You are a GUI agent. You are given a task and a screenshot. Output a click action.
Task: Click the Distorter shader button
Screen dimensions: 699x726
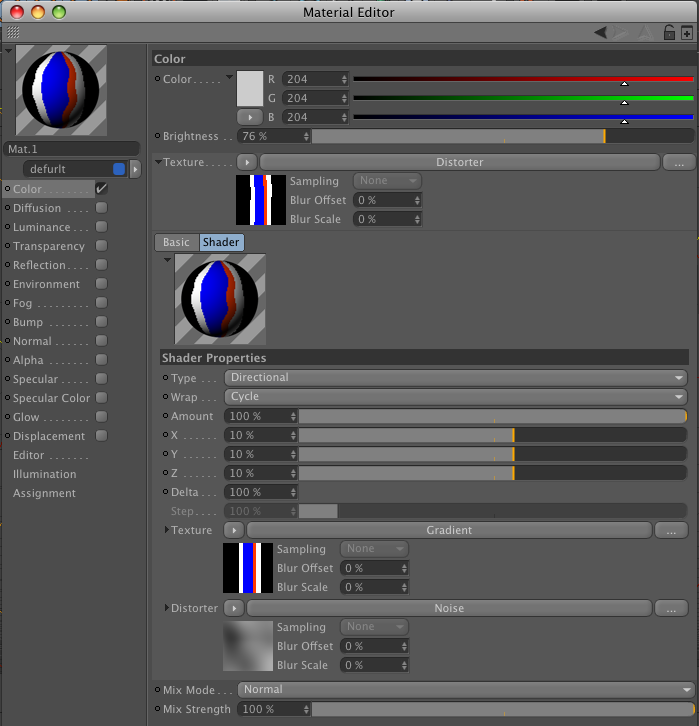tap(459, 162)
